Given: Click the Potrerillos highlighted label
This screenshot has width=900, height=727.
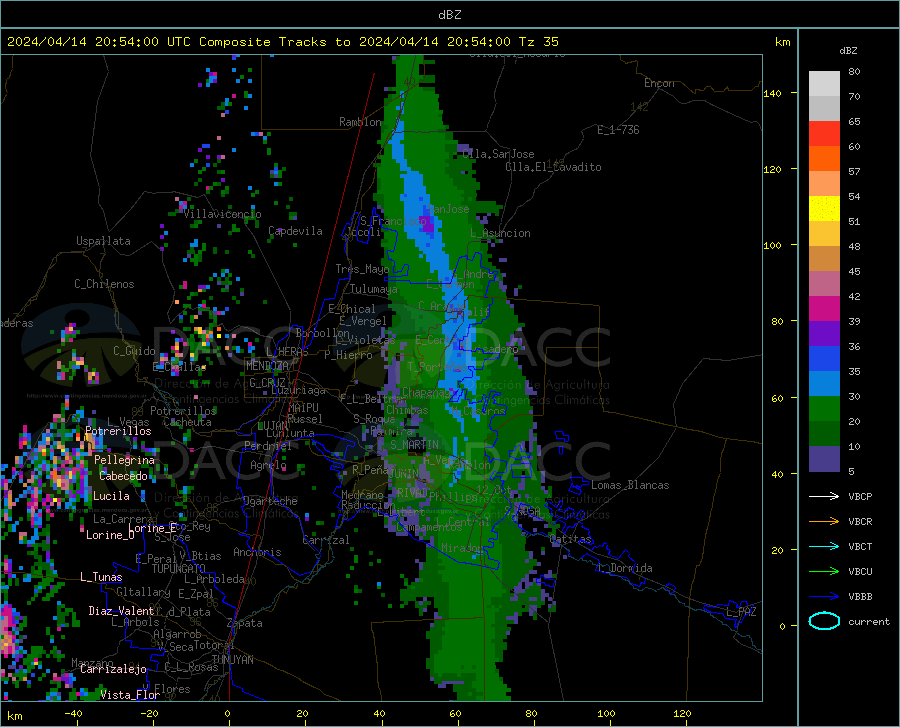Looking at the screenshot, I should click(118, 431).
